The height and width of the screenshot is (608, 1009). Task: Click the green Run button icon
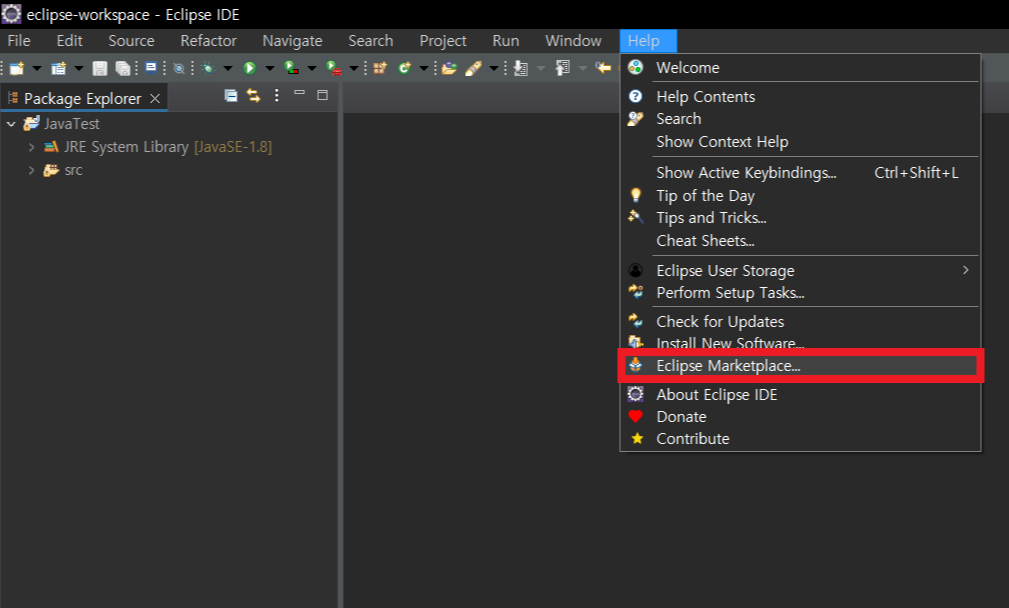(250, 68)
